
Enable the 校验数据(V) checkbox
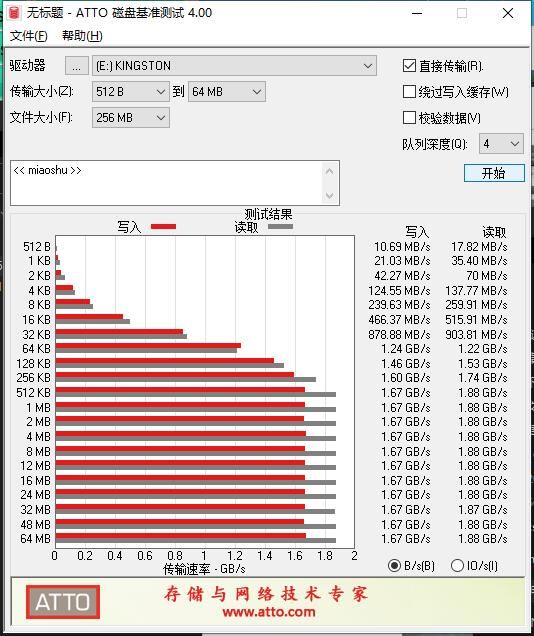click(409, 118)
